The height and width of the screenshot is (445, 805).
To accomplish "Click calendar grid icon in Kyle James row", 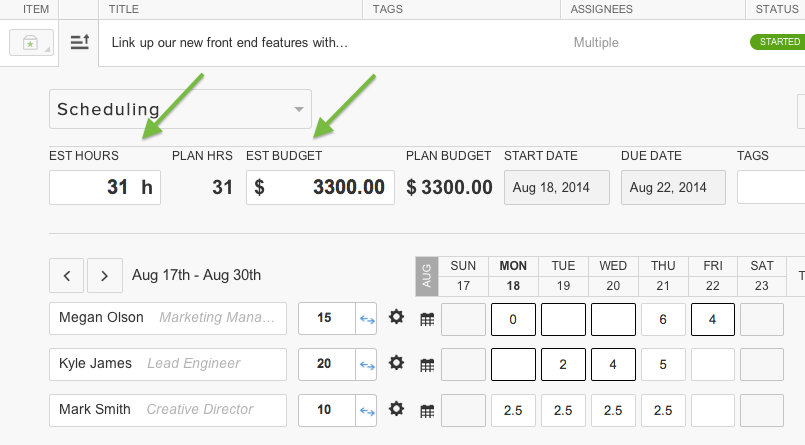I will 427,364.
